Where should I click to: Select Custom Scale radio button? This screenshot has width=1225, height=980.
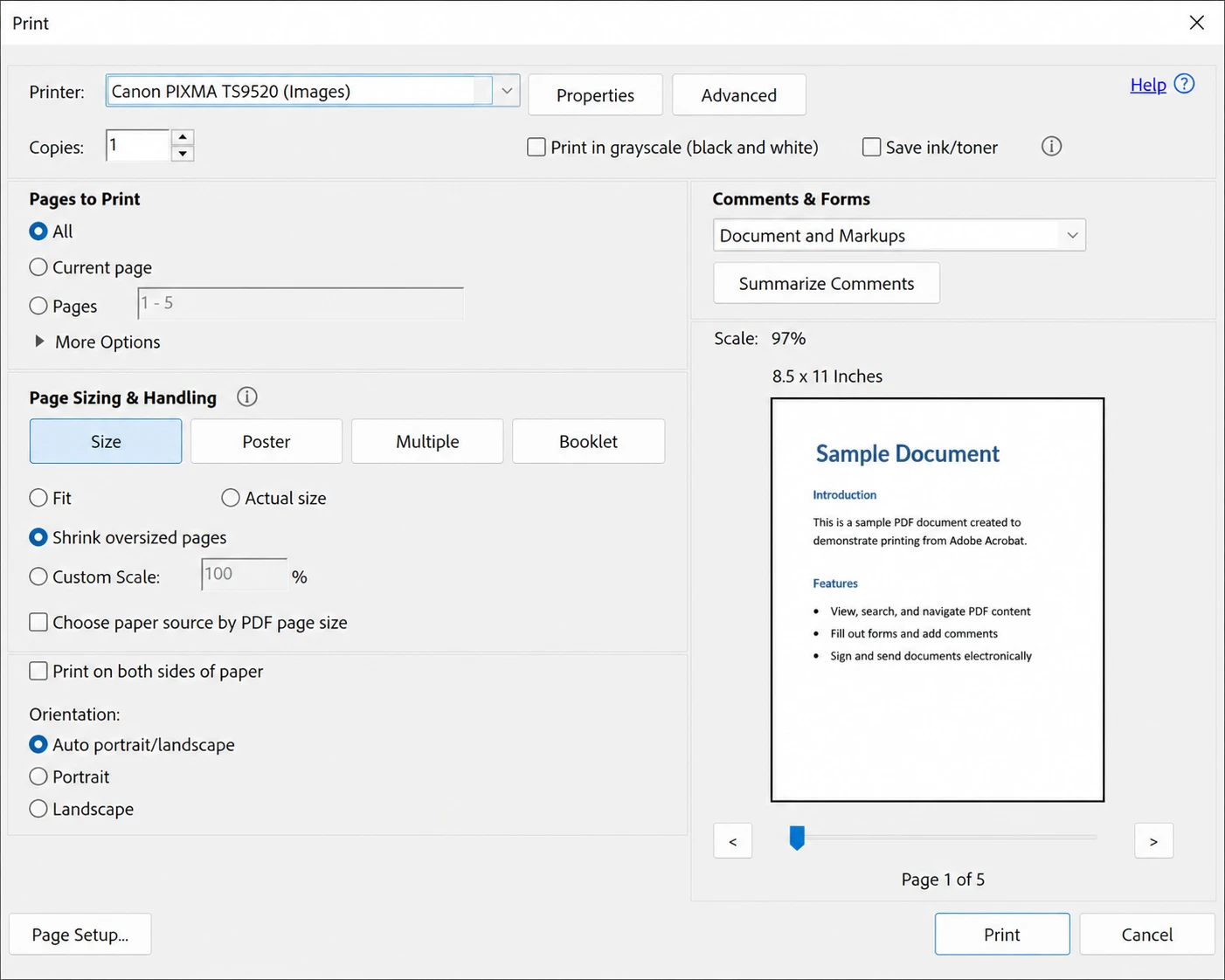click(x=38, y=576)
